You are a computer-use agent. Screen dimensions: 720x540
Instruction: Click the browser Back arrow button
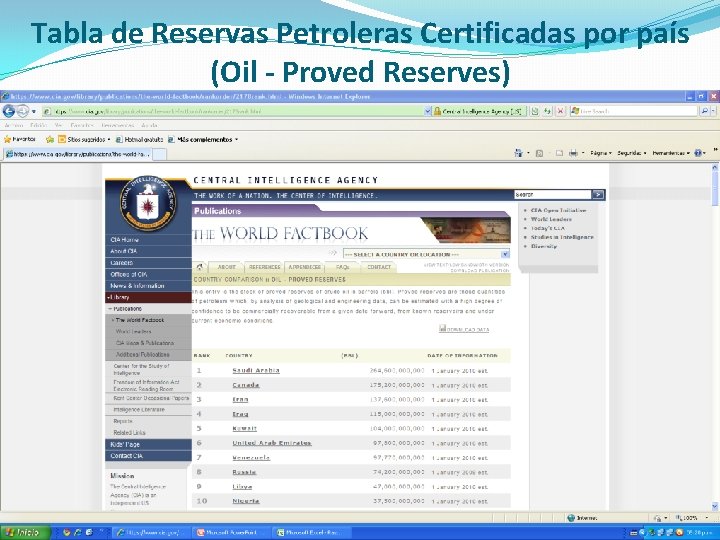tap(8, 111)
